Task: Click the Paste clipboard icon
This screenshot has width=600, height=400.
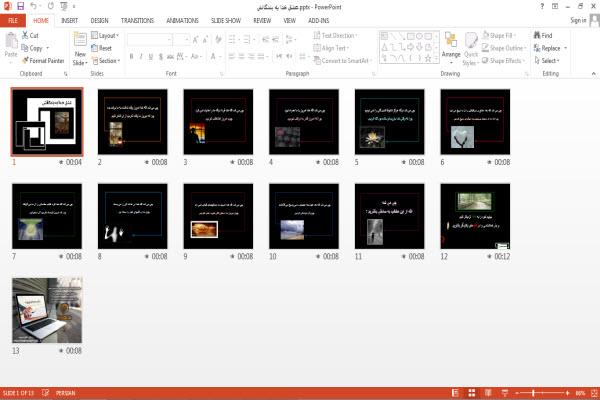Action: [11, 41]
